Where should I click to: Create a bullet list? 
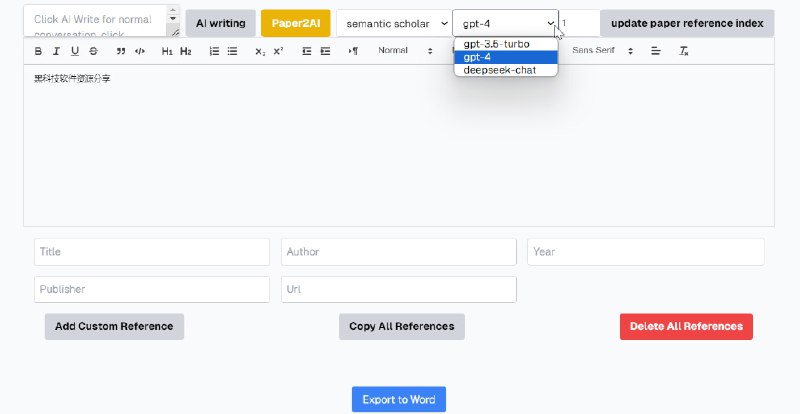[232, 51]
